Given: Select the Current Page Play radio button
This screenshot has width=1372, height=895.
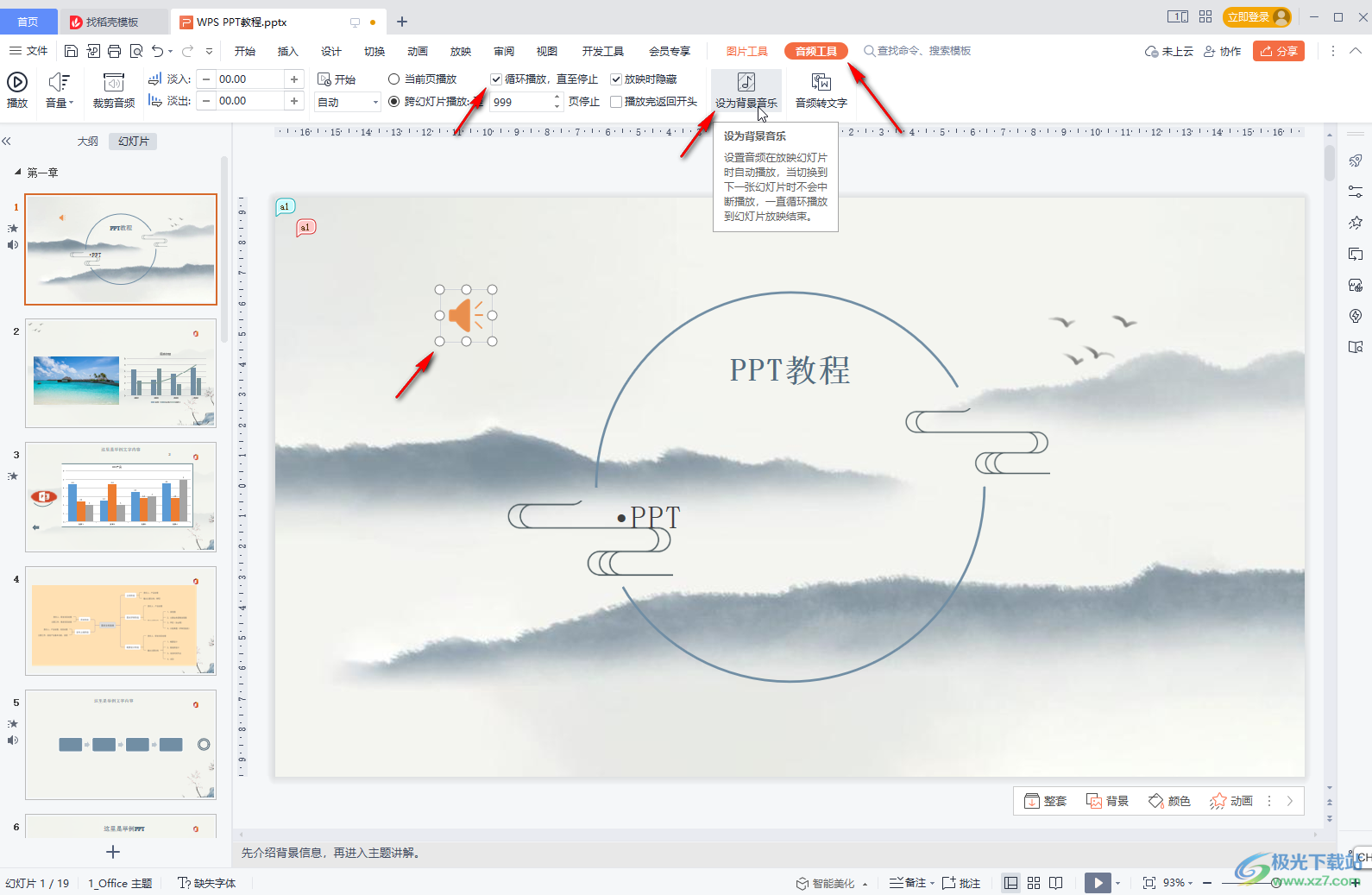Looking at the screenshot, I should coord(394,79).
